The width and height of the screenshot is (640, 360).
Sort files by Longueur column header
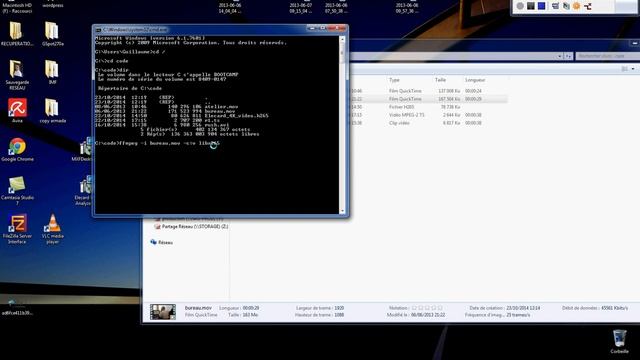(x=475, y=80)
